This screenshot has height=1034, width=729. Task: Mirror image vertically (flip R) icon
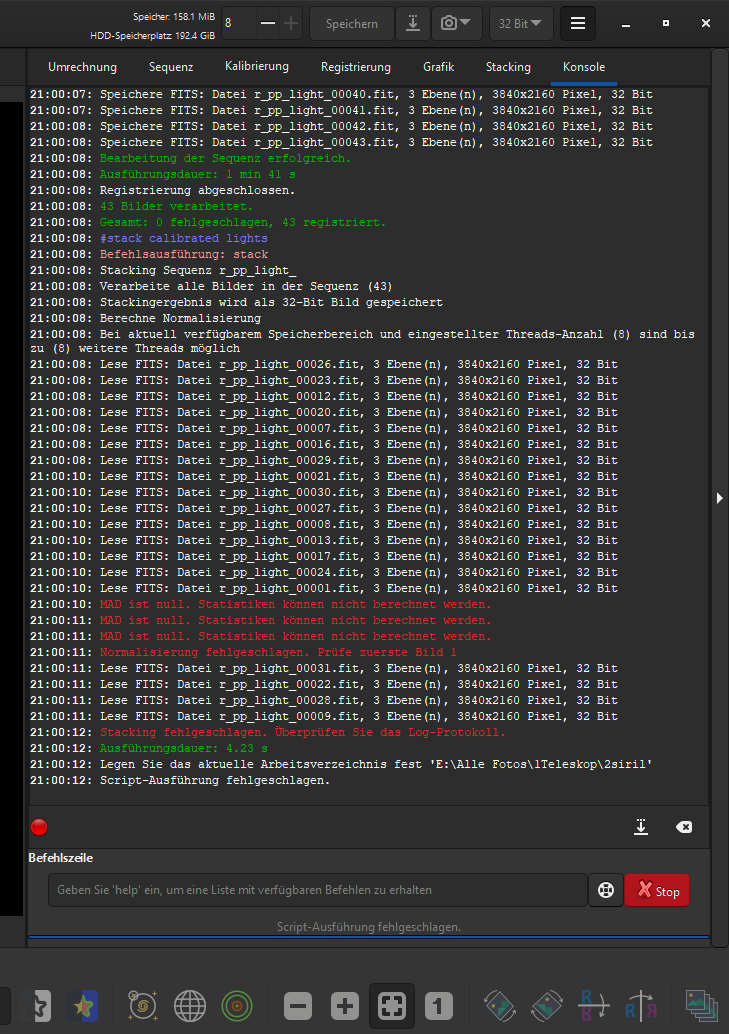click(594, 1006)
